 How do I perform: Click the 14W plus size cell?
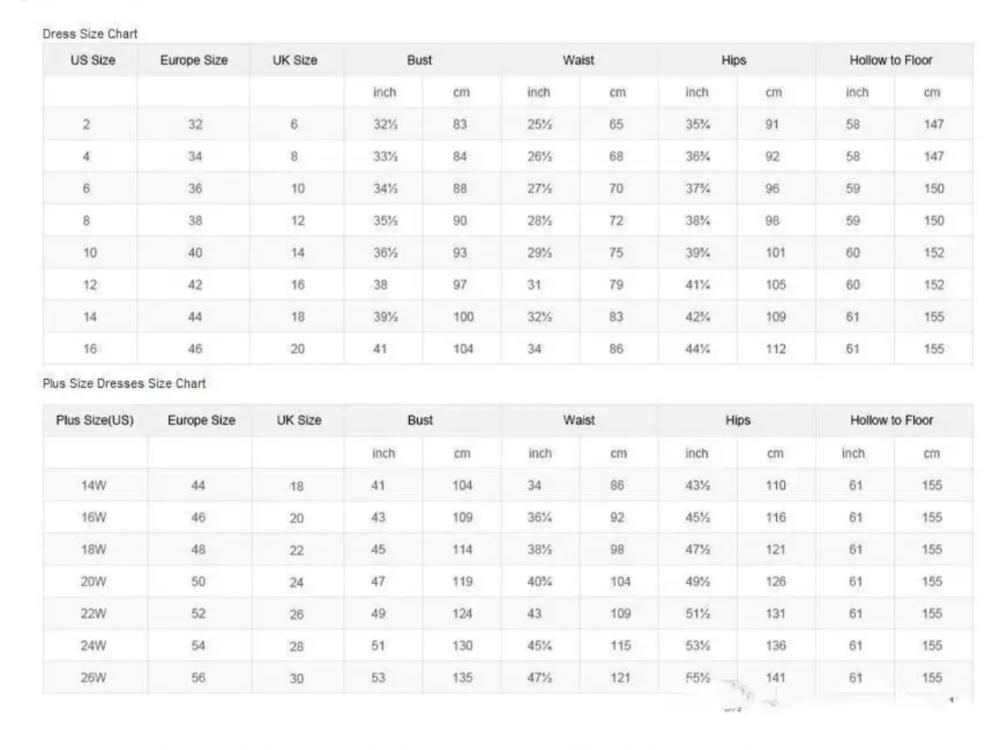[x=94, y=485]
